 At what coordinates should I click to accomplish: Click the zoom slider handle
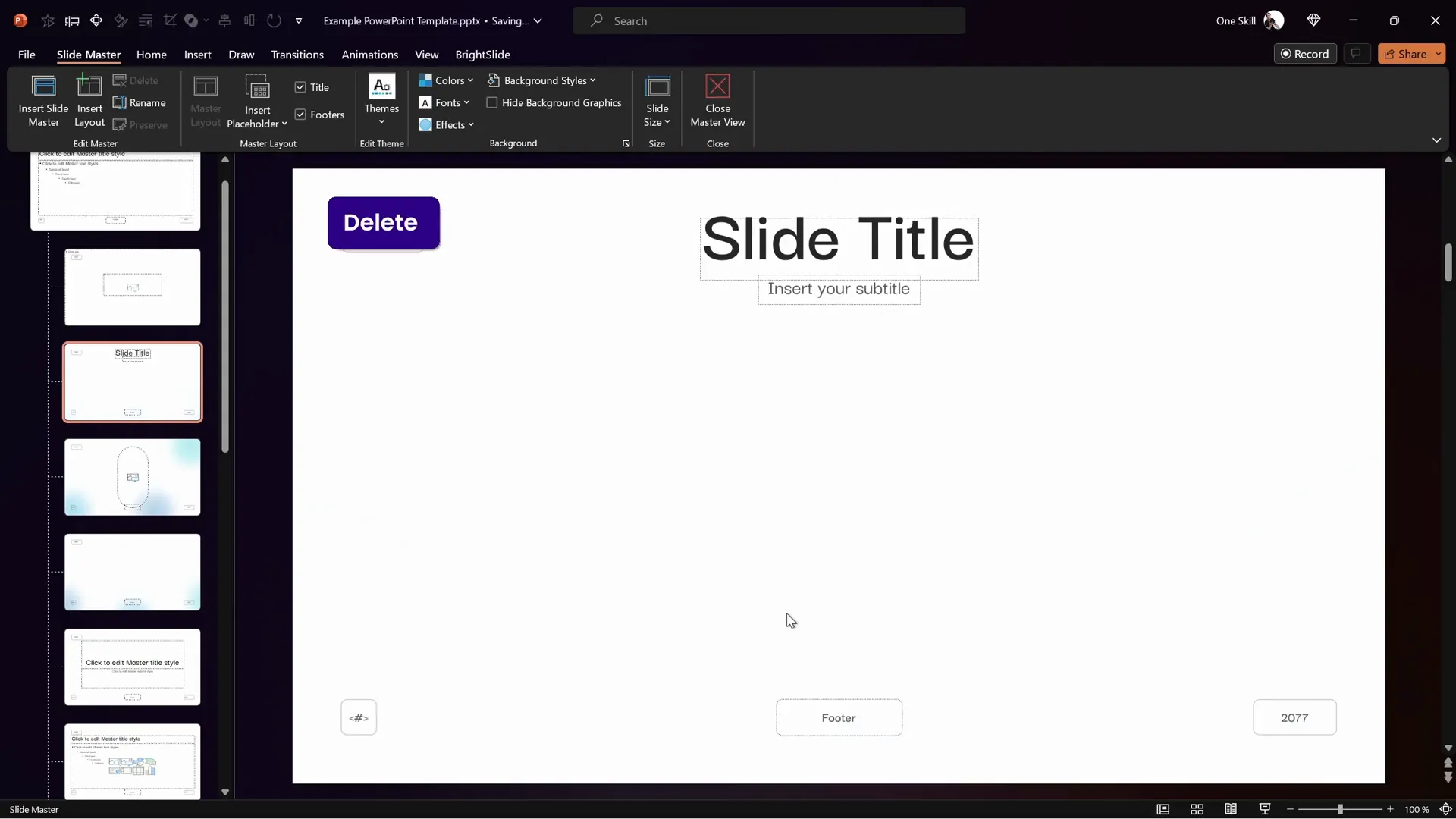pyautogui.click(x=1340, y=809)
